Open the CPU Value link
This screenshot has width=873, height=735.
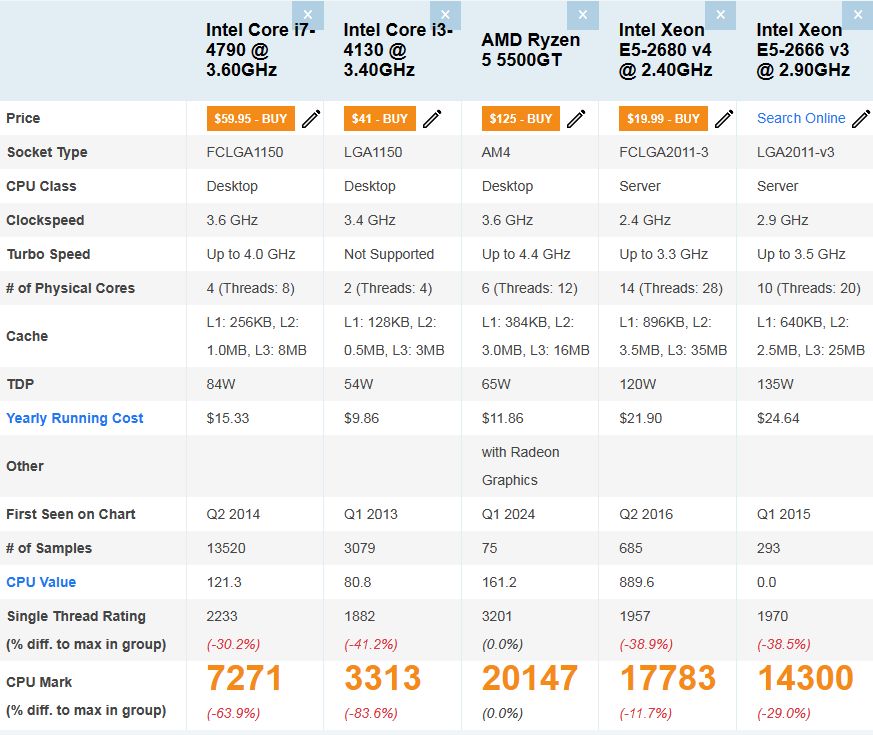(x=41, y=582)
